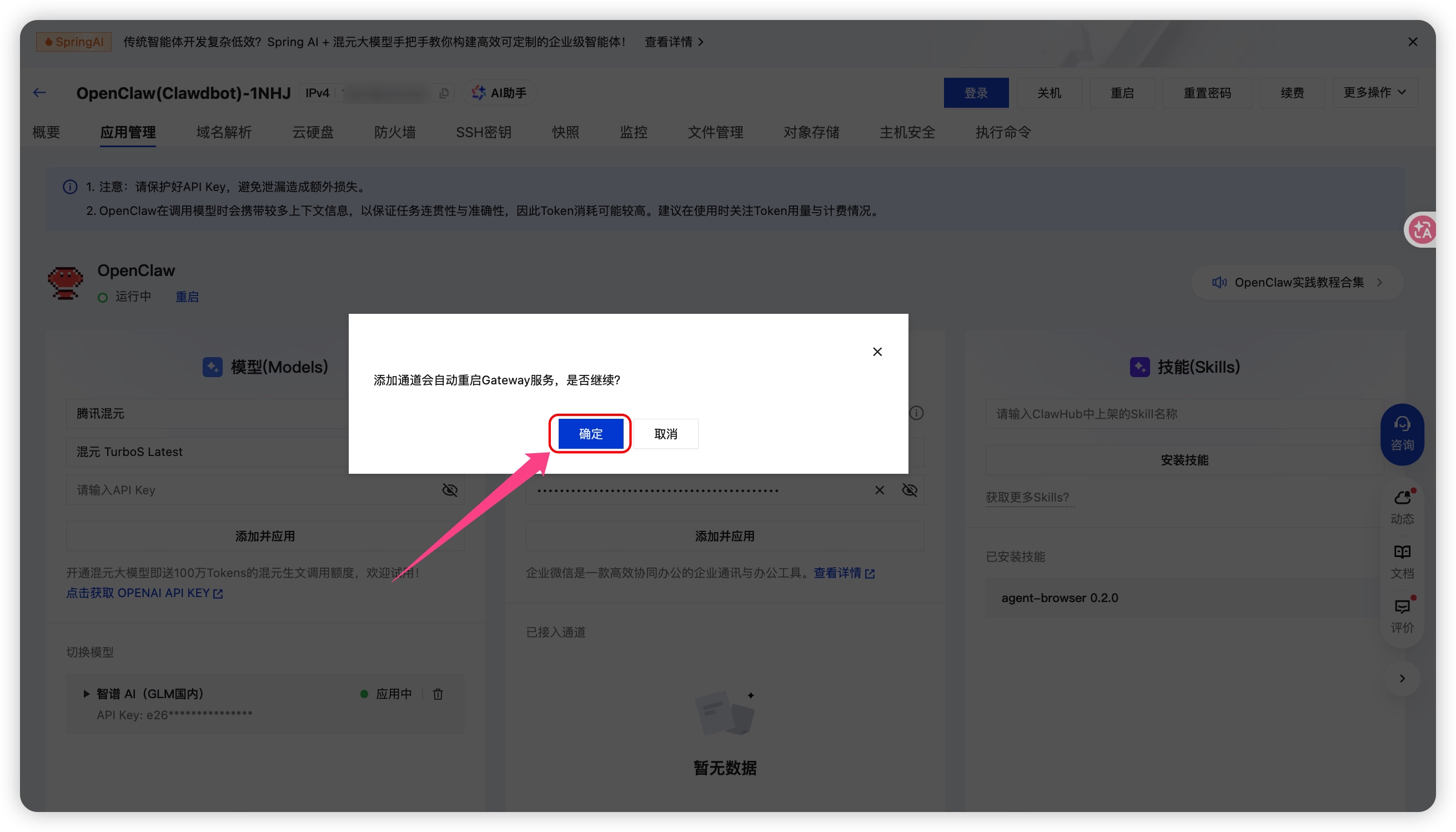Toggle API Key visibility eye in Models panel

click(x=450, y=490)
